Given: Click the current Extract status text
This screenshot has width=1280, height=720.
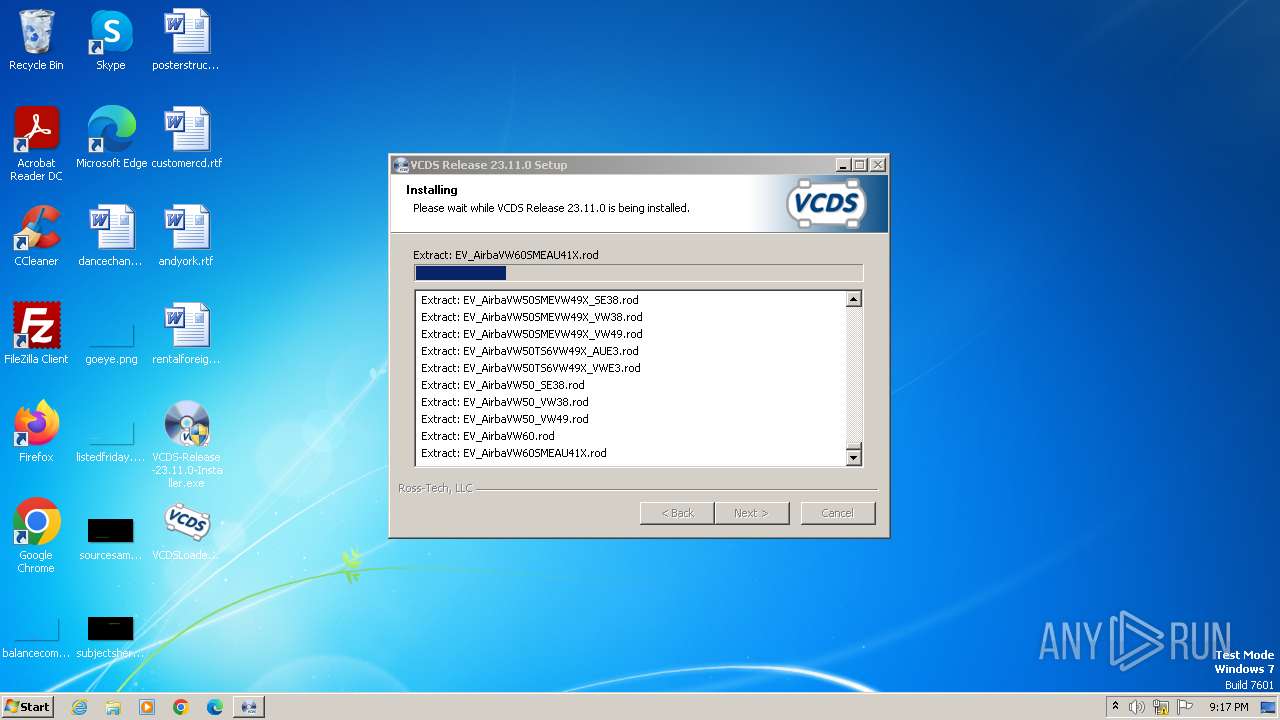Looking at the screenshot, I should point(505,255).
